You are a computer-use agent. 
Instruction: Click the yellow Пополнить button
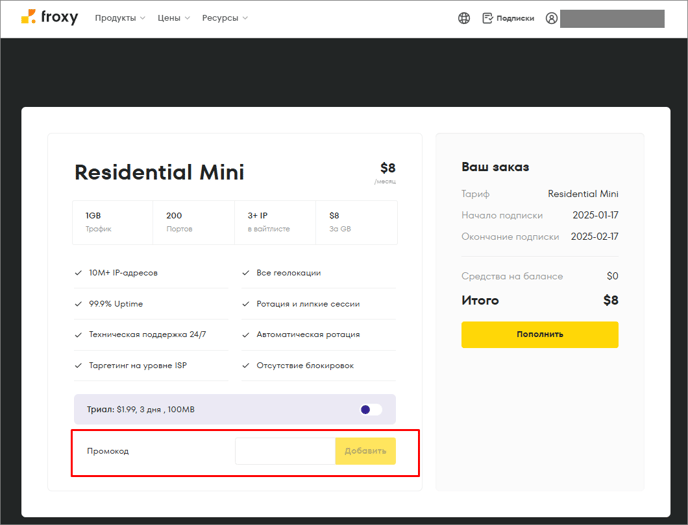click(x=540, y=334)
